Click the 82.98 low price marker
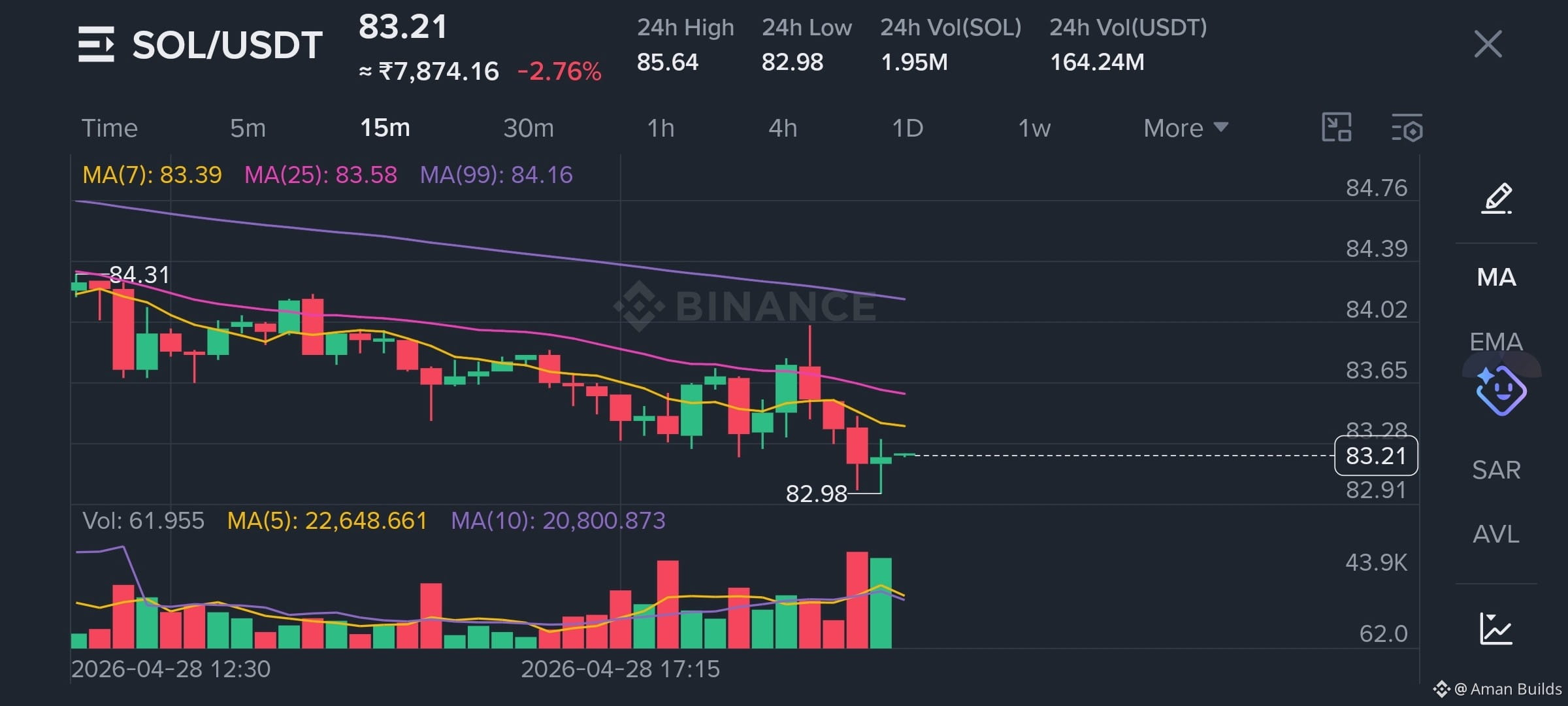 pyautogui.click(x=816, y=494)
